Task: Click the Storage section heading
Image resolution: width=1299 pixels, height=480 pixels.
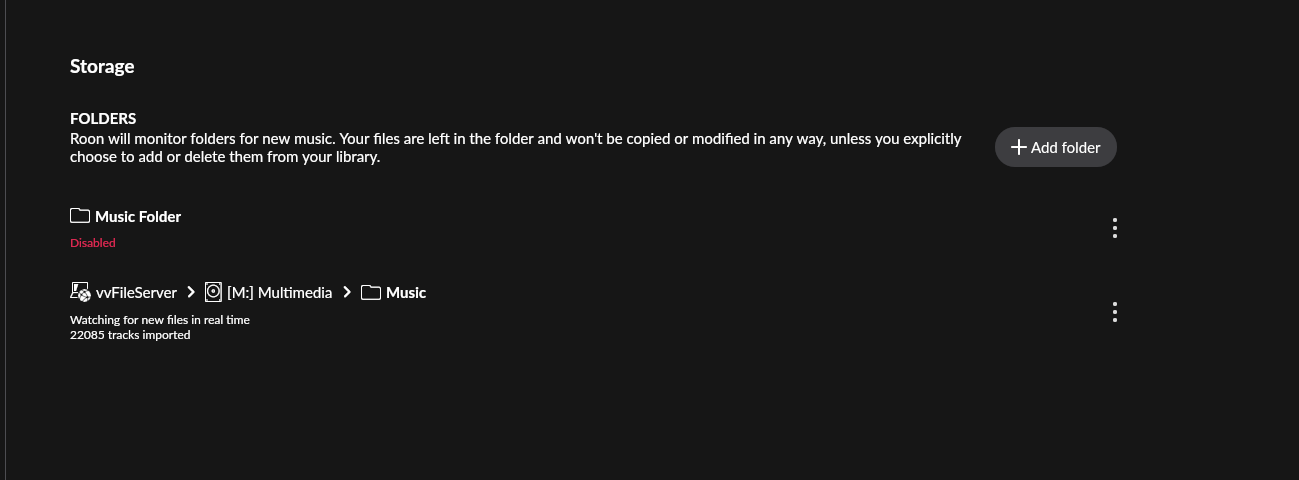Action: pyautogui.click(x=102, y=67)
